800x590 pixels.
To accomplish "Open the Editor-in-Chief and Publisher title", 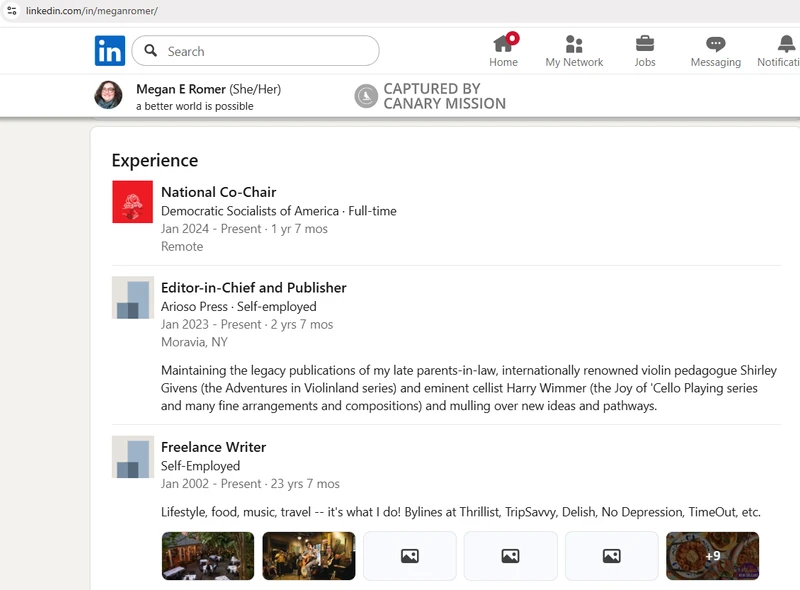I will click(x=253, y=288).
